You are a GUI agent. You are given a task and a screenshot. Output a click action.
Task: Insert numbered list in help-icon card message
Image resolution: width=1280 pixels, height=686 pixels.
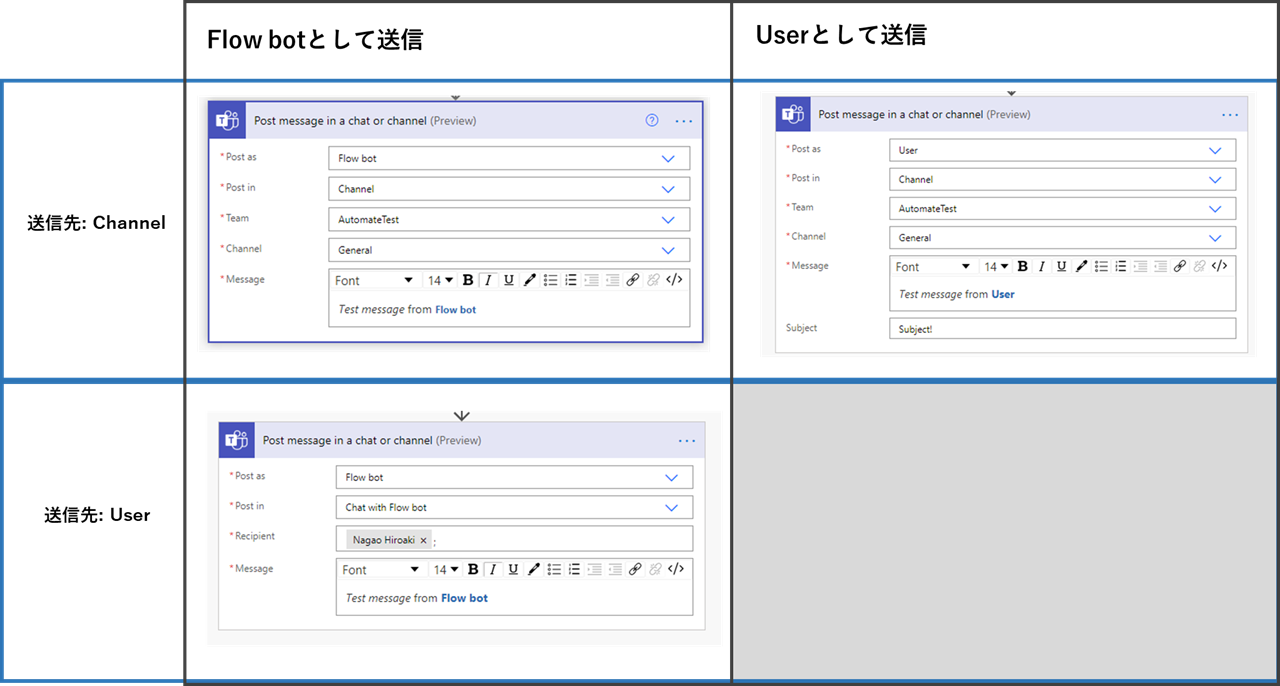(x=571, y=280)
